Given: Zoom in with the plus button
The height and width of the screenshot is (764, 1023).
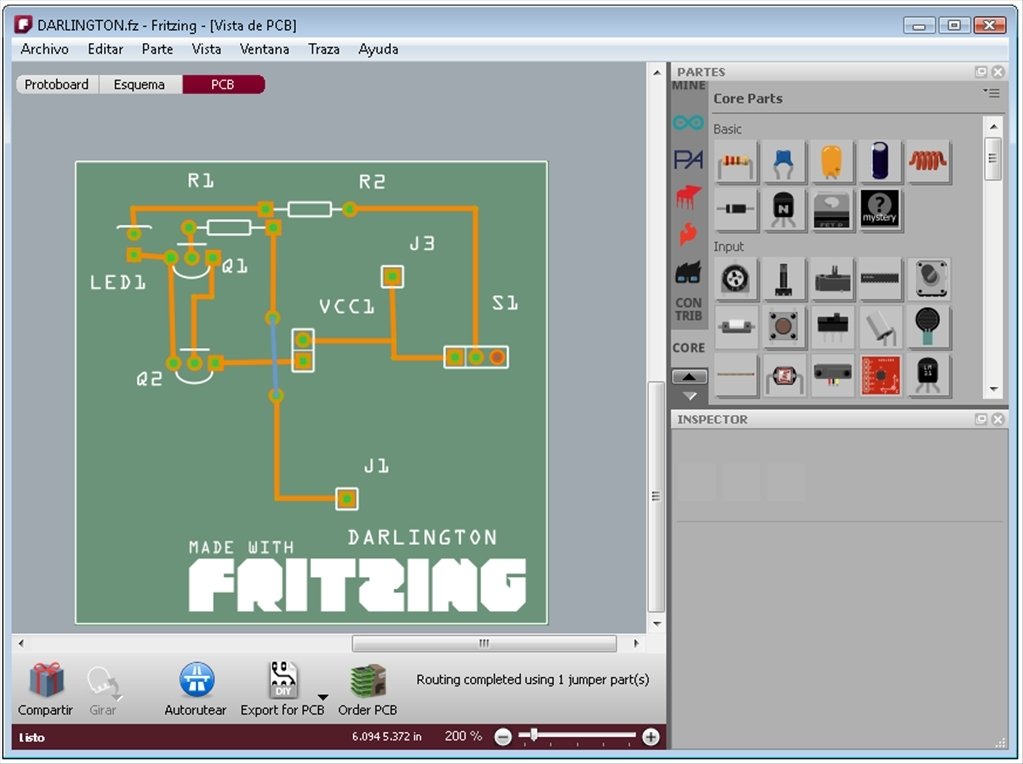Looking at the screenshot, I should tap(650, 737).
